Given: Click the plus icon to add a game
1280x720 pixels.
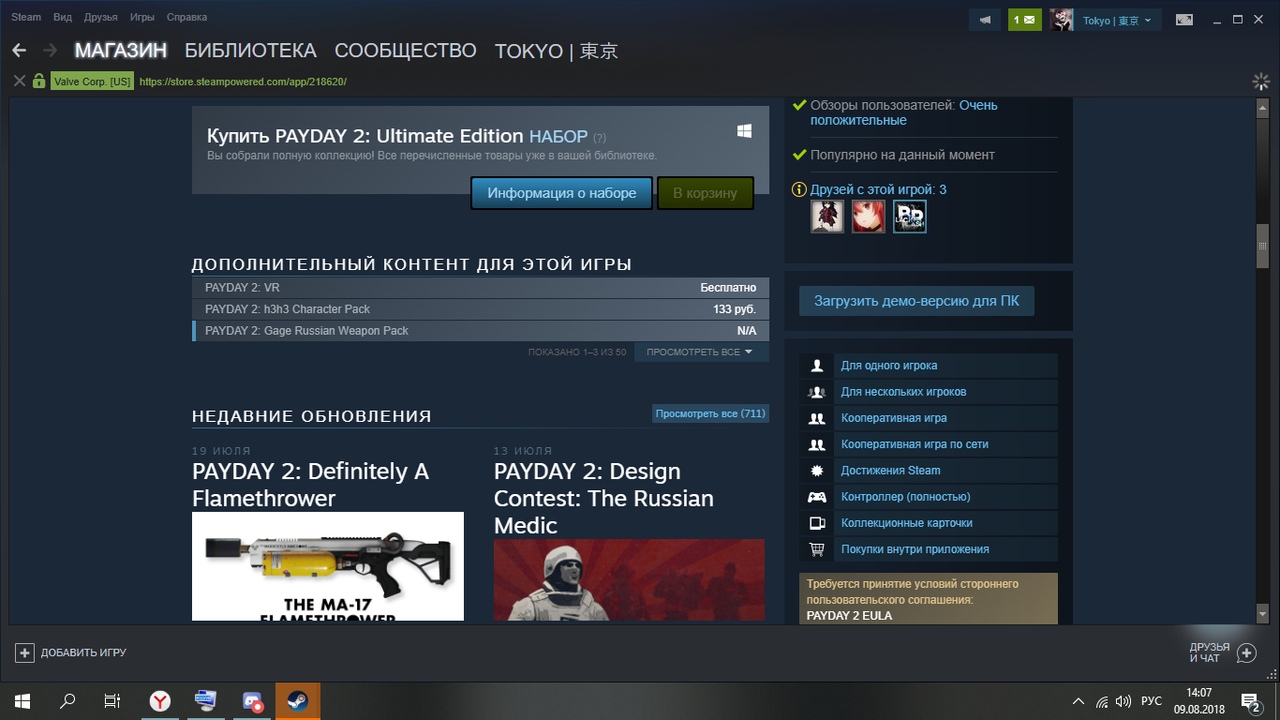Looking at the screenshot, I should coord(24,653).
